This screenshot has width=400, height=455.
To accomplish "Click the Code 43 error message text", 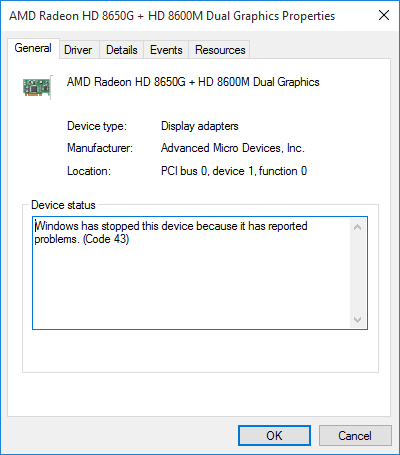I will coord(171,232).
